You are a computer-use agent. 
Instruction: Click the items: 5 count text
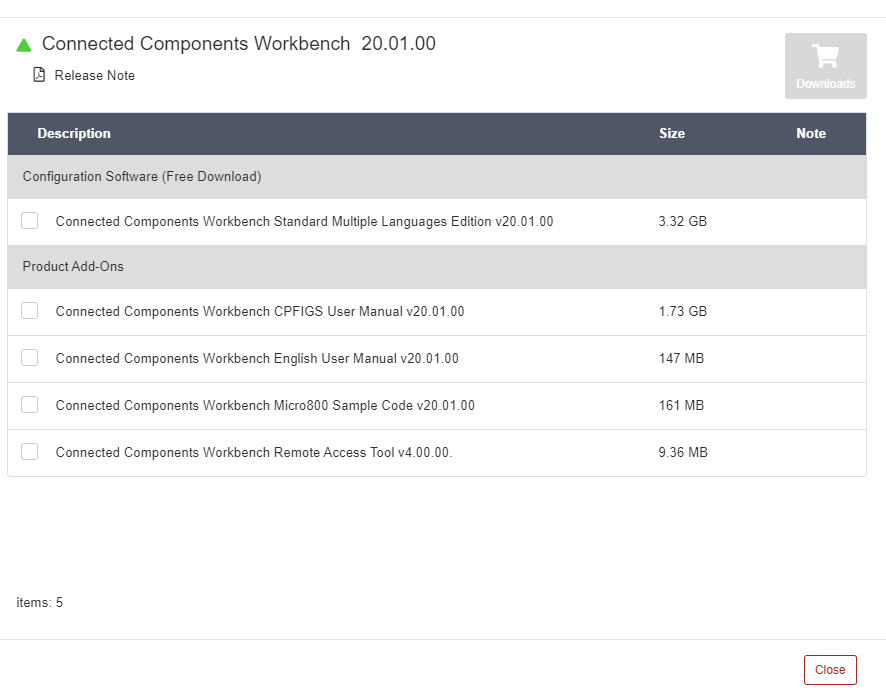click(40, 602)
